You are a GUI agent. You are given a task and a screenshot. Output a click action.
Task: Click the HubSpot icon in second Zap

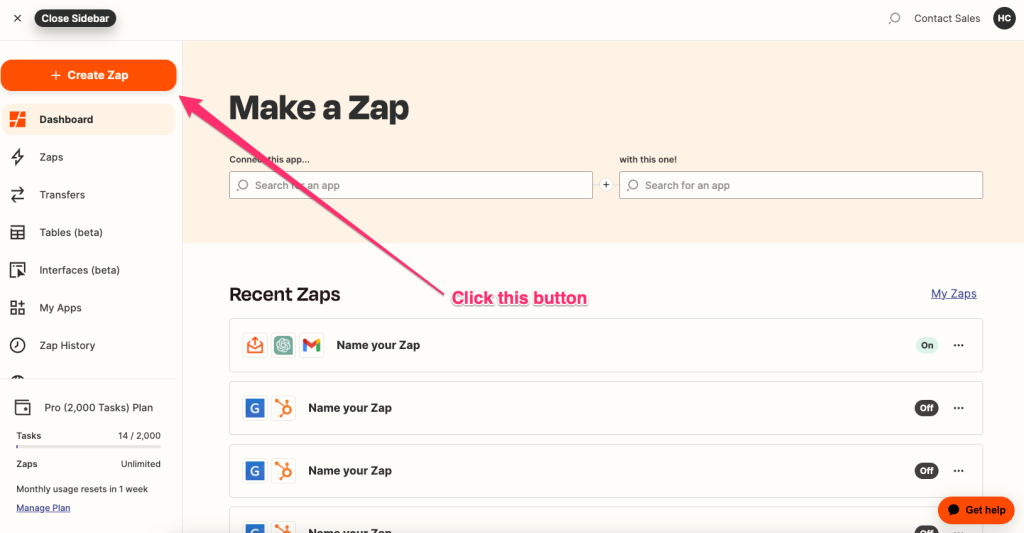coord(284,408)
